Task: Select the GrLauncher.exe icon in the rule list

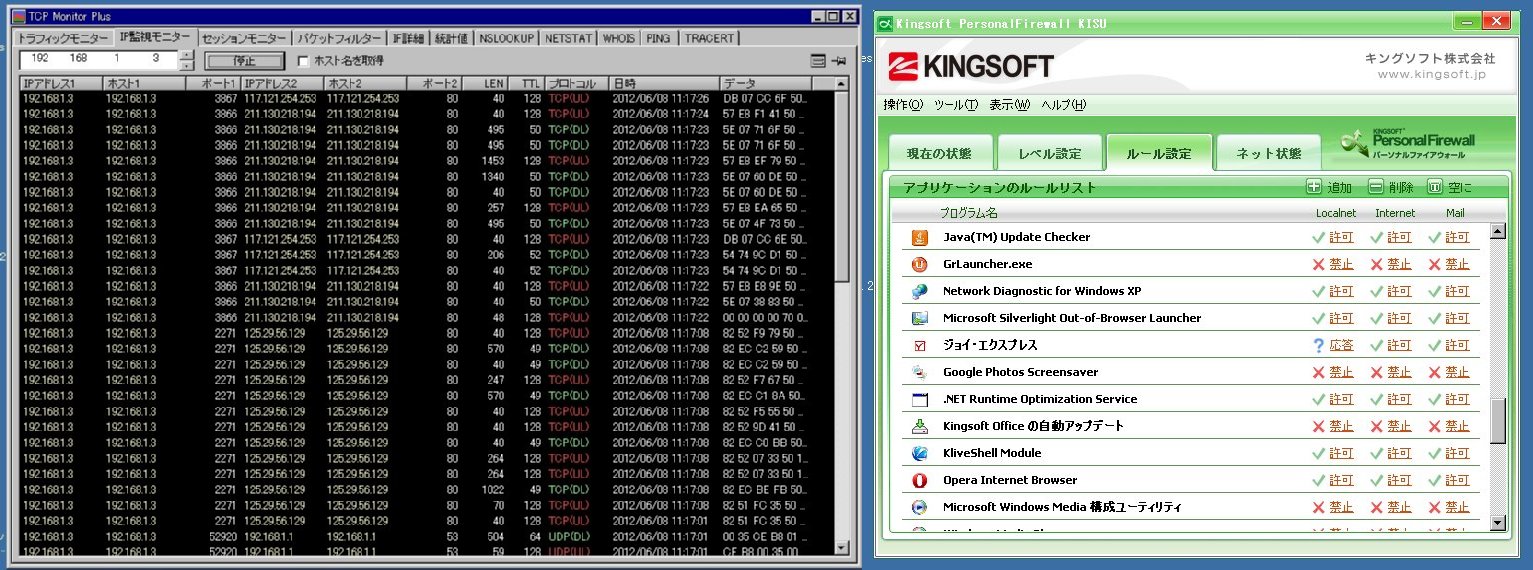Action: 920,264
